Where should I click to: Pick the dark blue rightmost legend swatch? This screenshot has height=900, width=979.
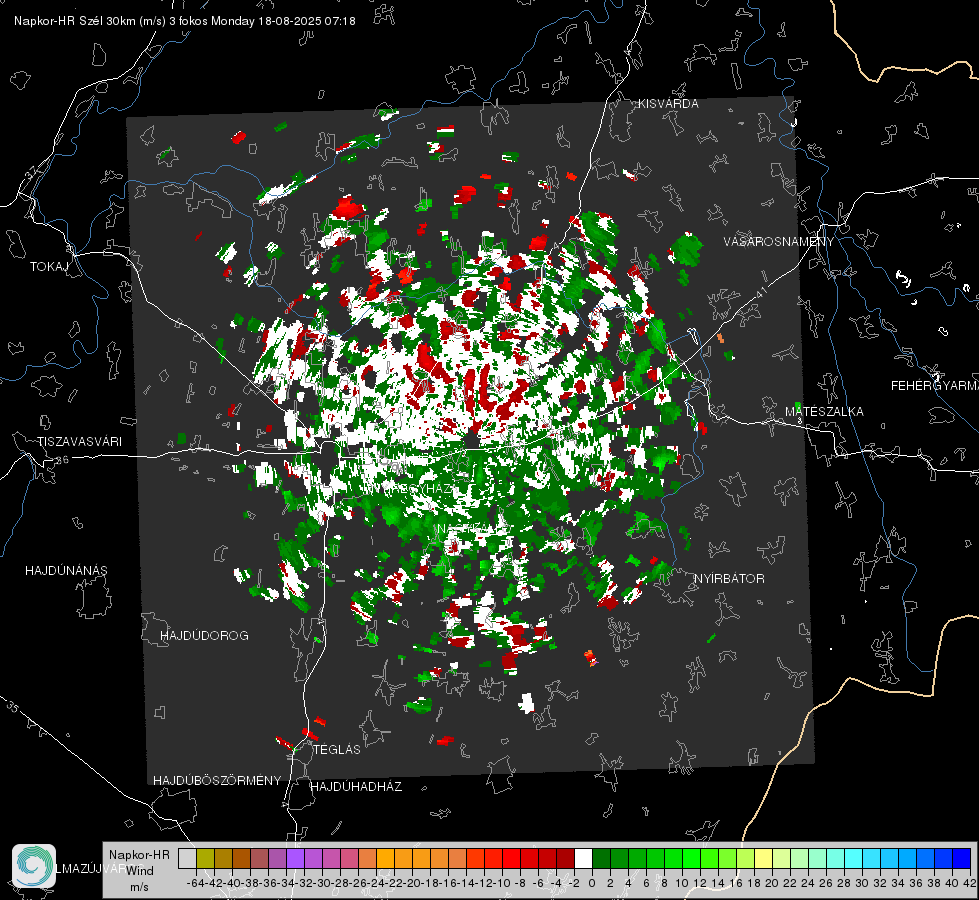pos(962,859)
